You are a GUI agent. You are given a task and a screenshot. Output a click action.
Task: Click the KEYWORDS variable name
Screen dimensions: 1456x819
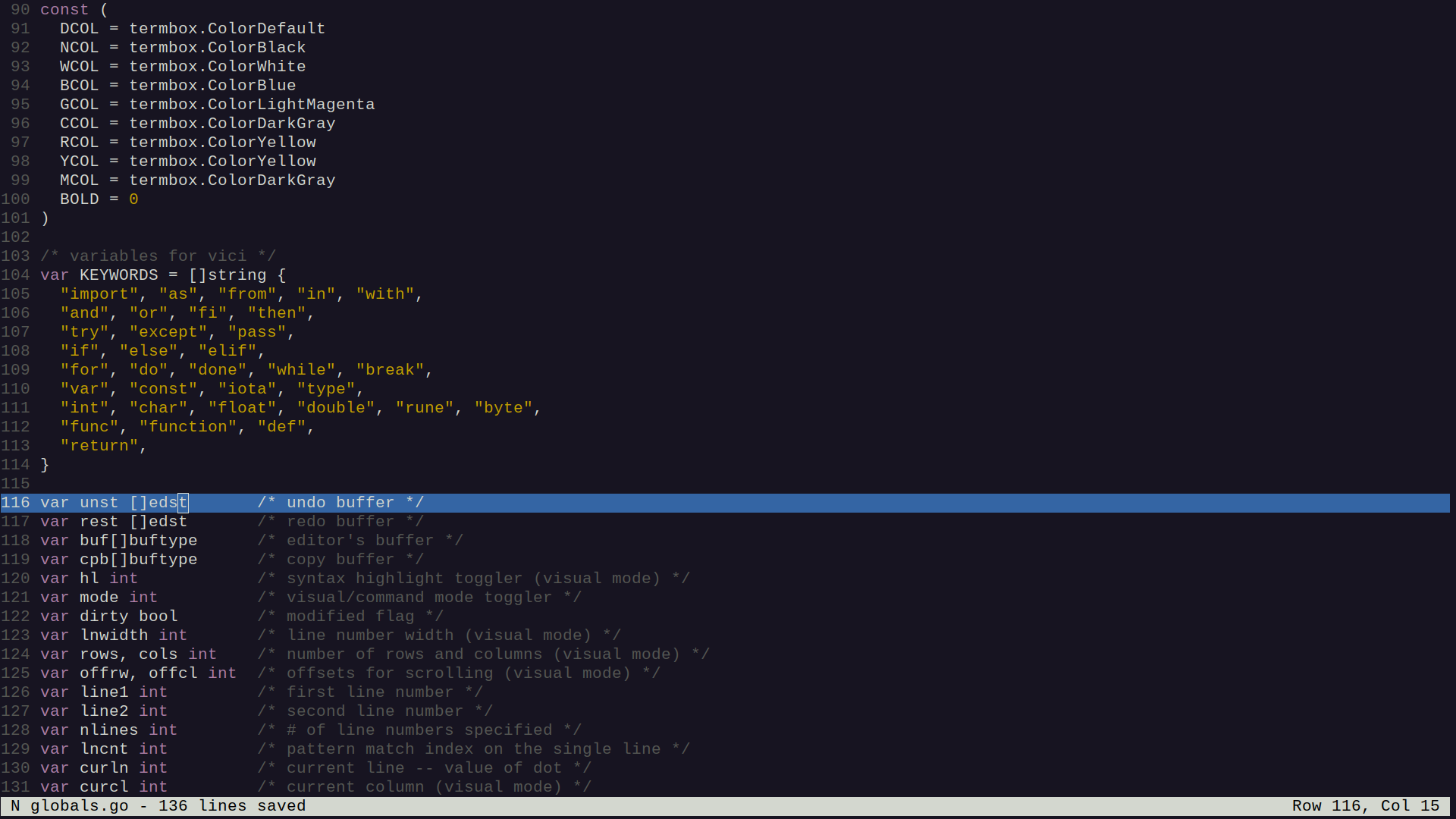[118, 275]
